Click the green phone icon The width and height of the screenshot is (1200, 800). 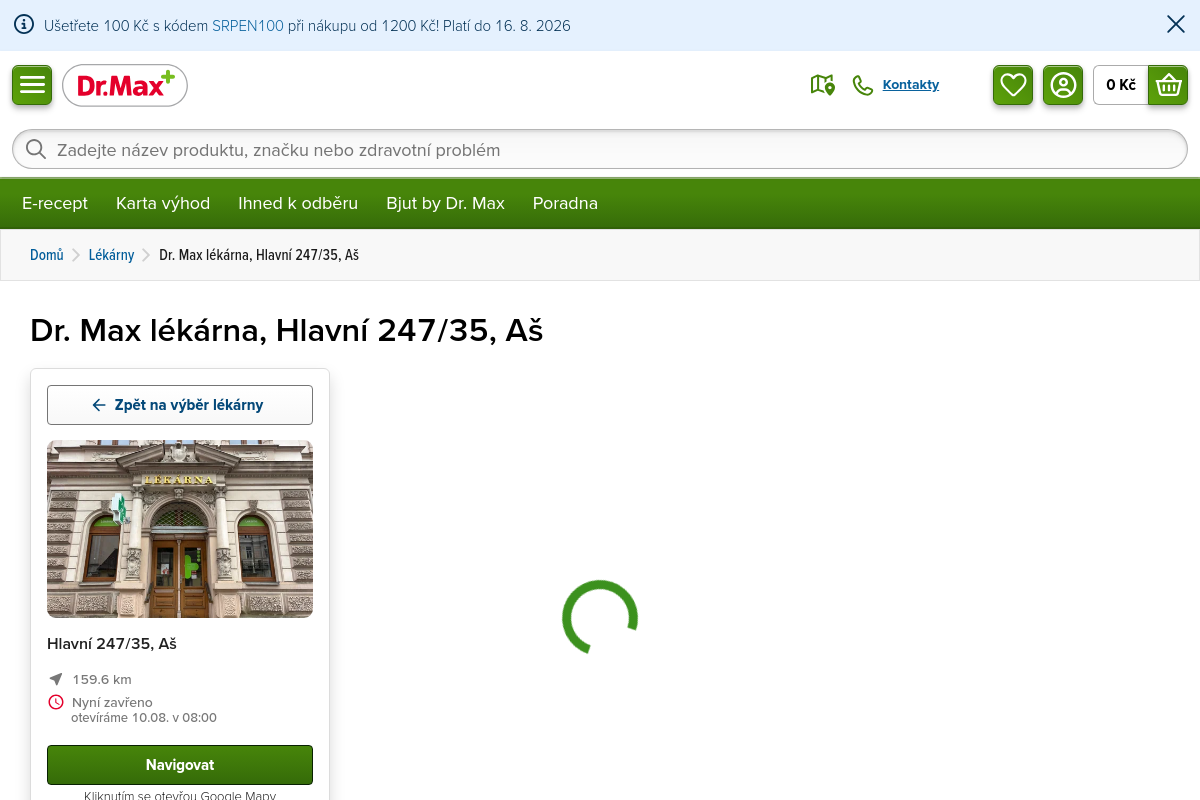click(x=862, y=85)
